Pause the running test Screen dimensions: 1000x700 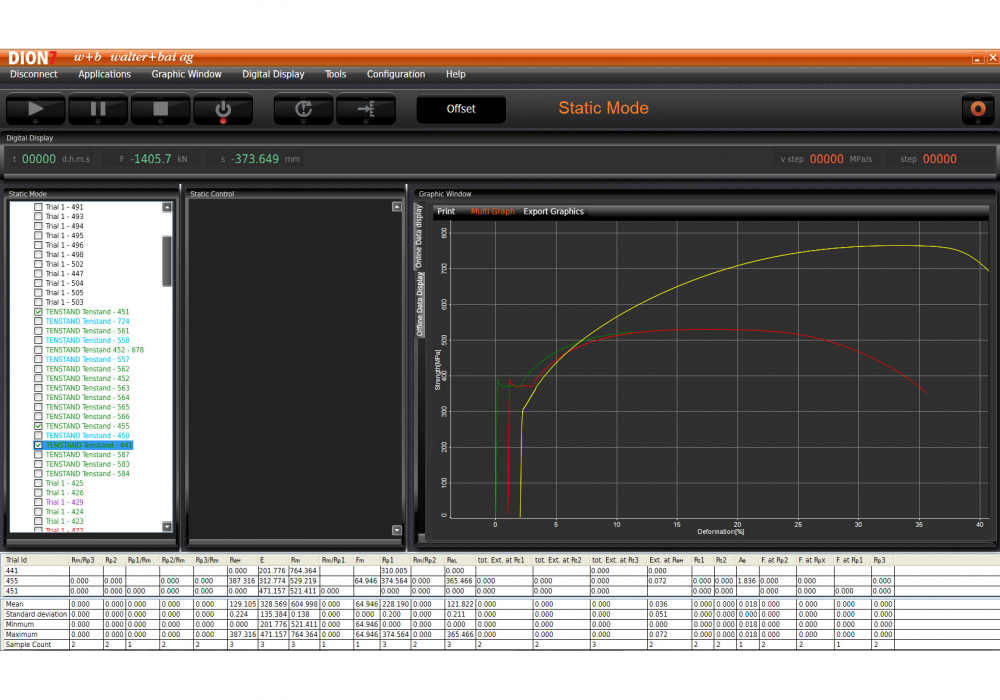click(x=98, y=109)
